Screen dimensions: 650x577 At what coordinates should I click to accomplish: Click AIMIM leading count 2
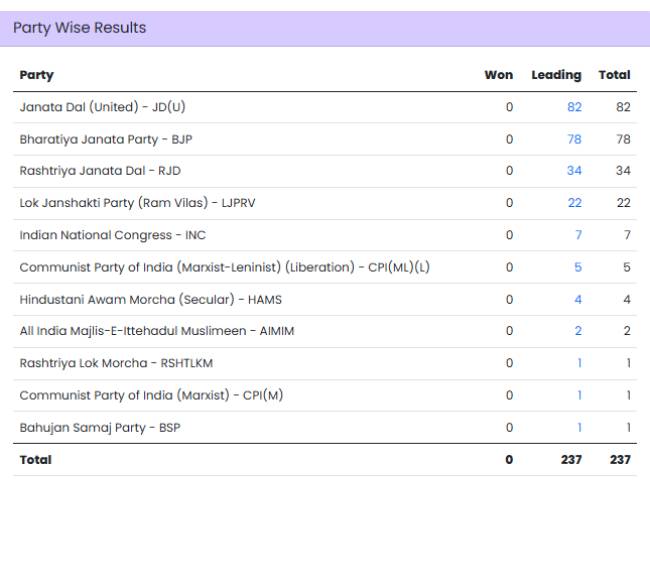click(578, 331)
